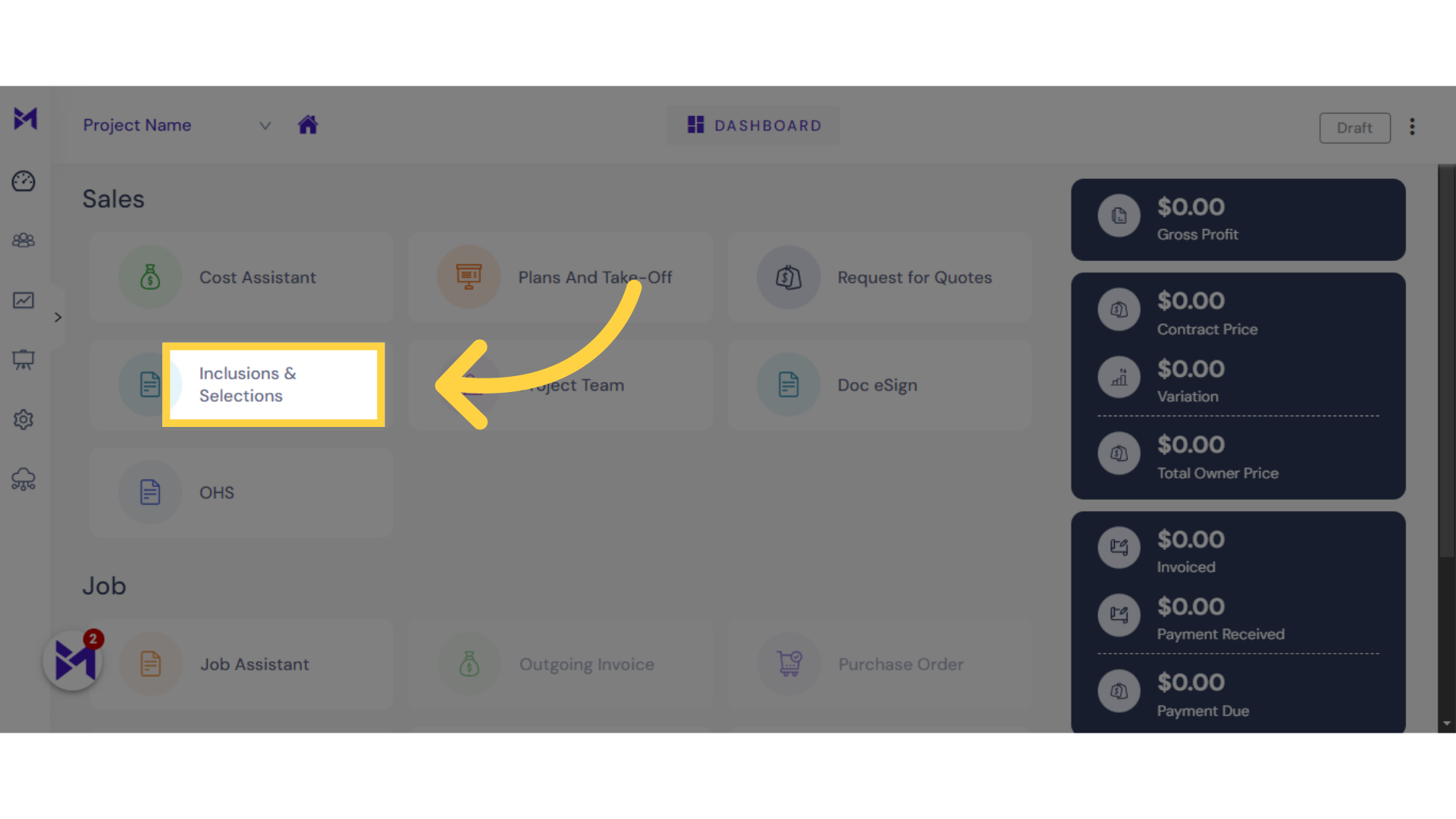Screen dimensions: 1456x819
Task: Click the three-dot overflow menu
Action: 1412,127
